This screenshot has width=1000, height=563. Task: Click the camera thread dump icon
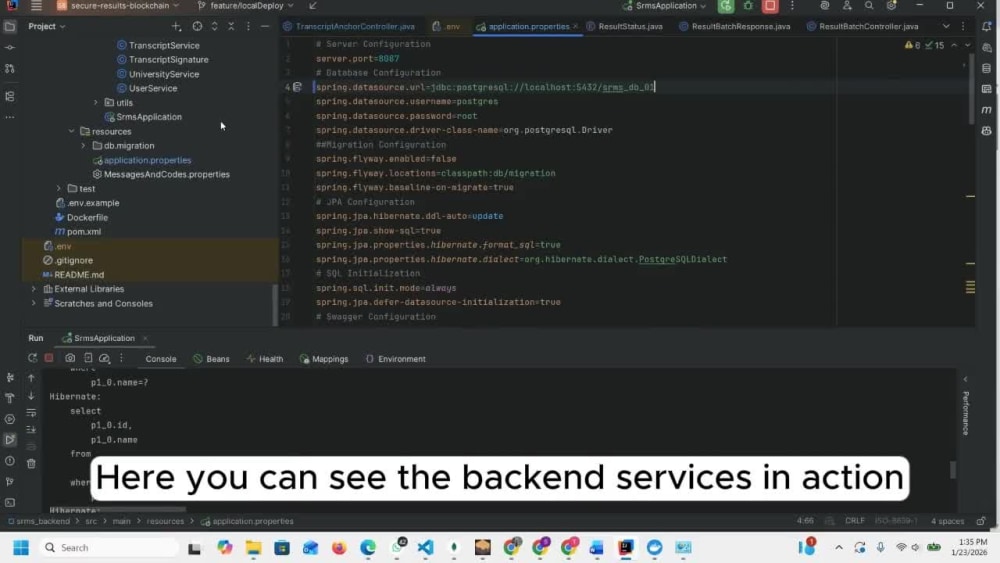pos(70,358)
